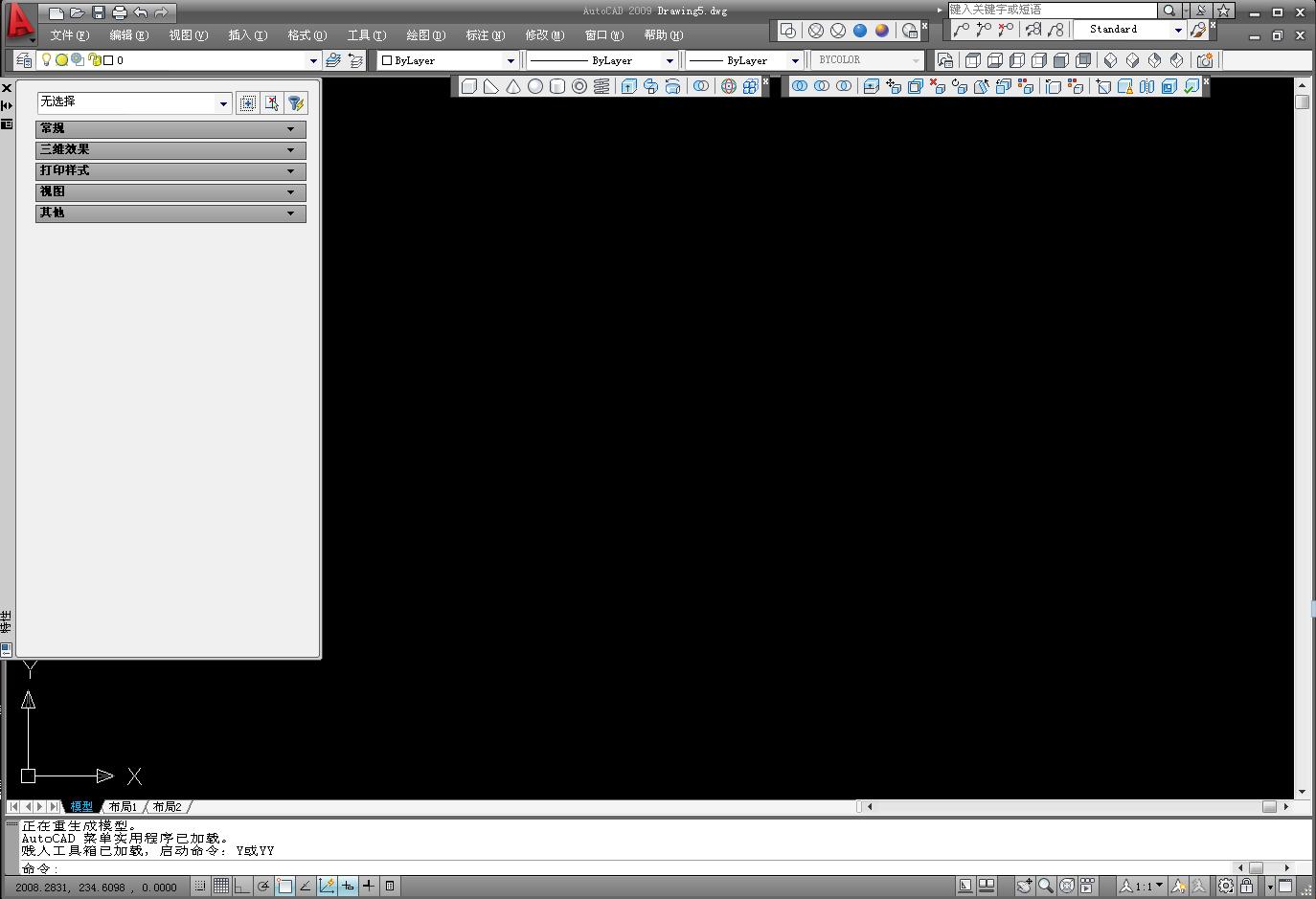1316x899 pixels.
Task: Toggle Ortho Mode in status bar
Action: point(242,887)
